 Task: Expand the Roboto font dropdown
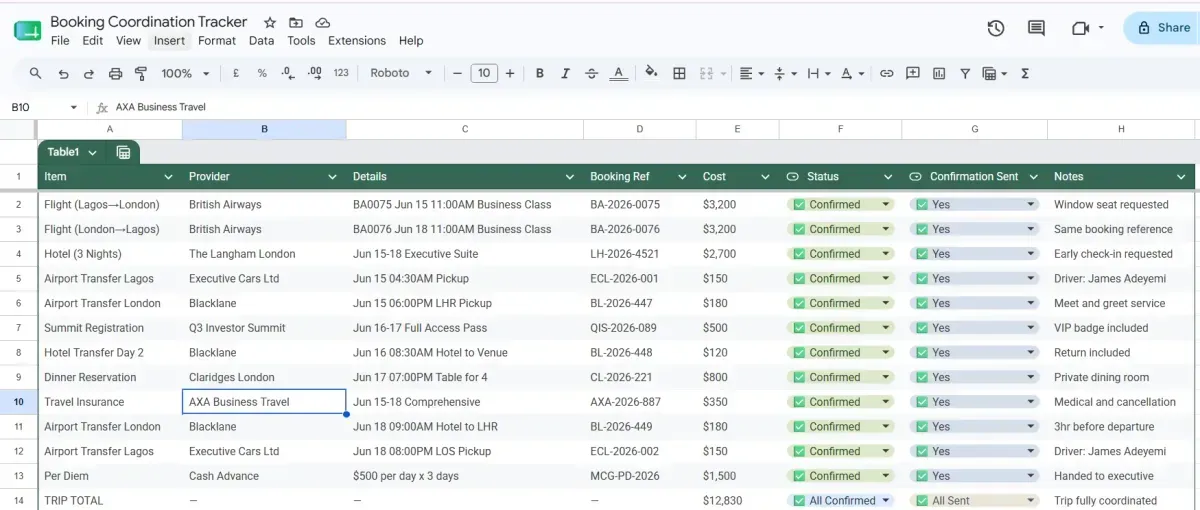coord(402,73)
